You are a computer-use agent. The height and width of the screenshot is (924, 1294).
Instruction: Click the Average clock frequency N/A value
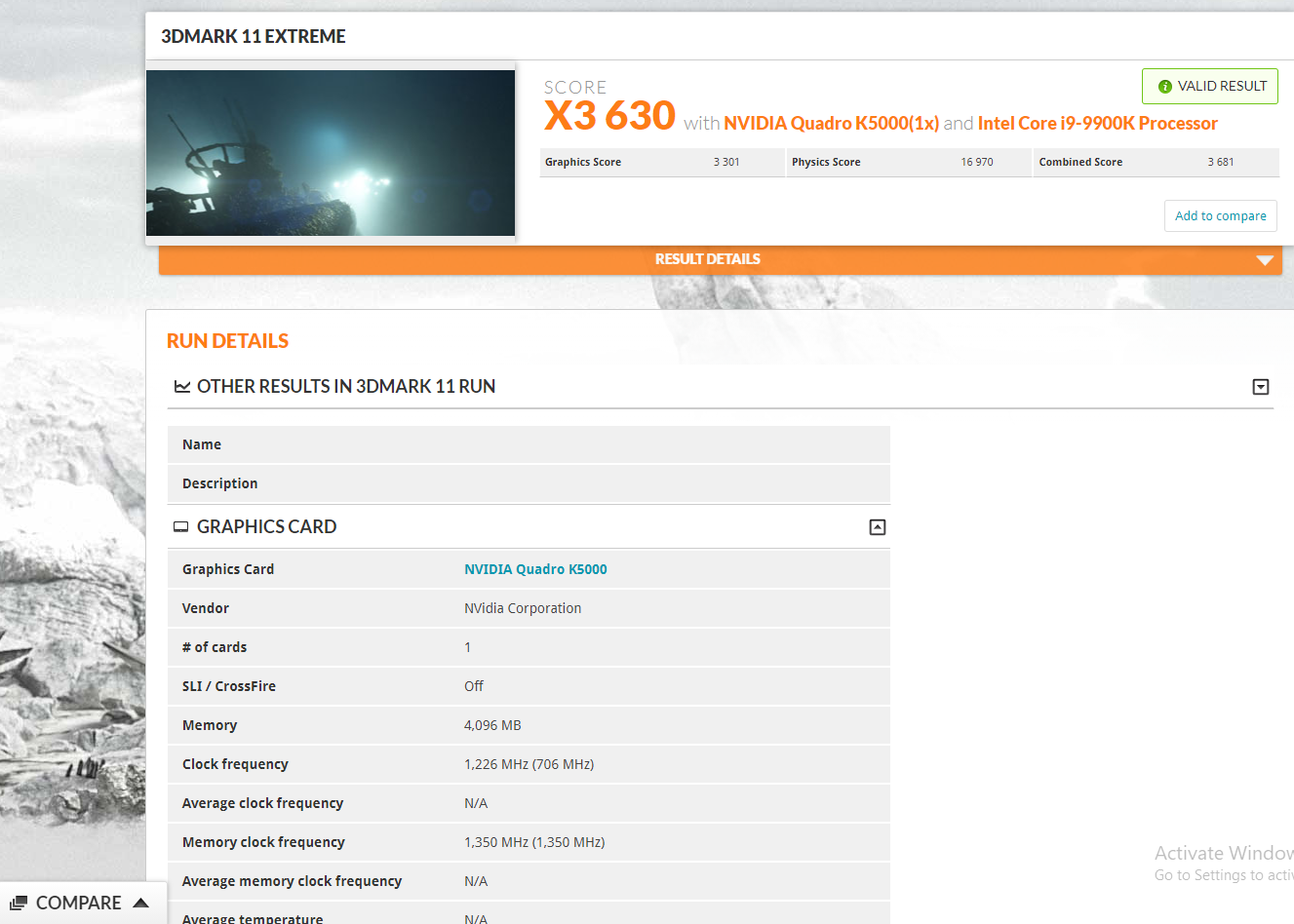476,803
